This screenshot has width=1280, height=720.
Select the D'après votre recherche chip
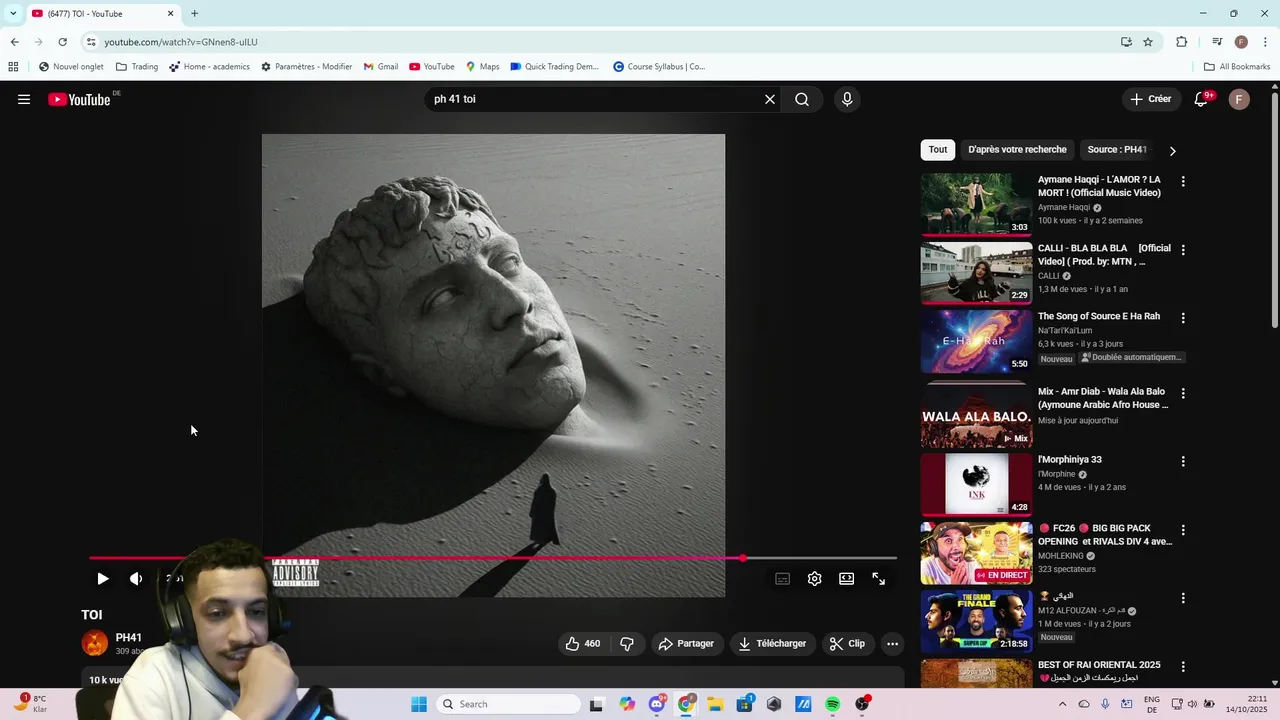point(1017,150)
